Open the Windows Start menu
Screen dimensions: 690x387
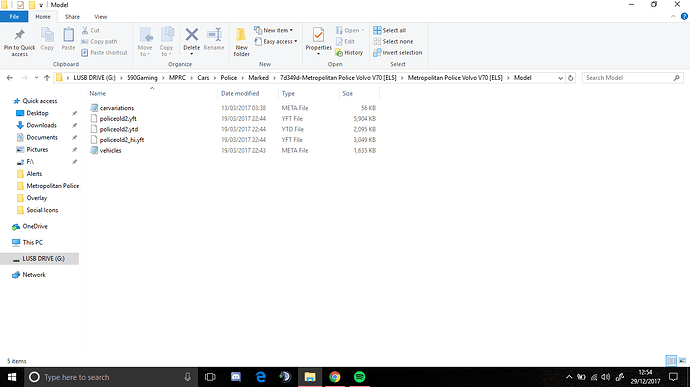pyautogui.click(x=12, y=377)
